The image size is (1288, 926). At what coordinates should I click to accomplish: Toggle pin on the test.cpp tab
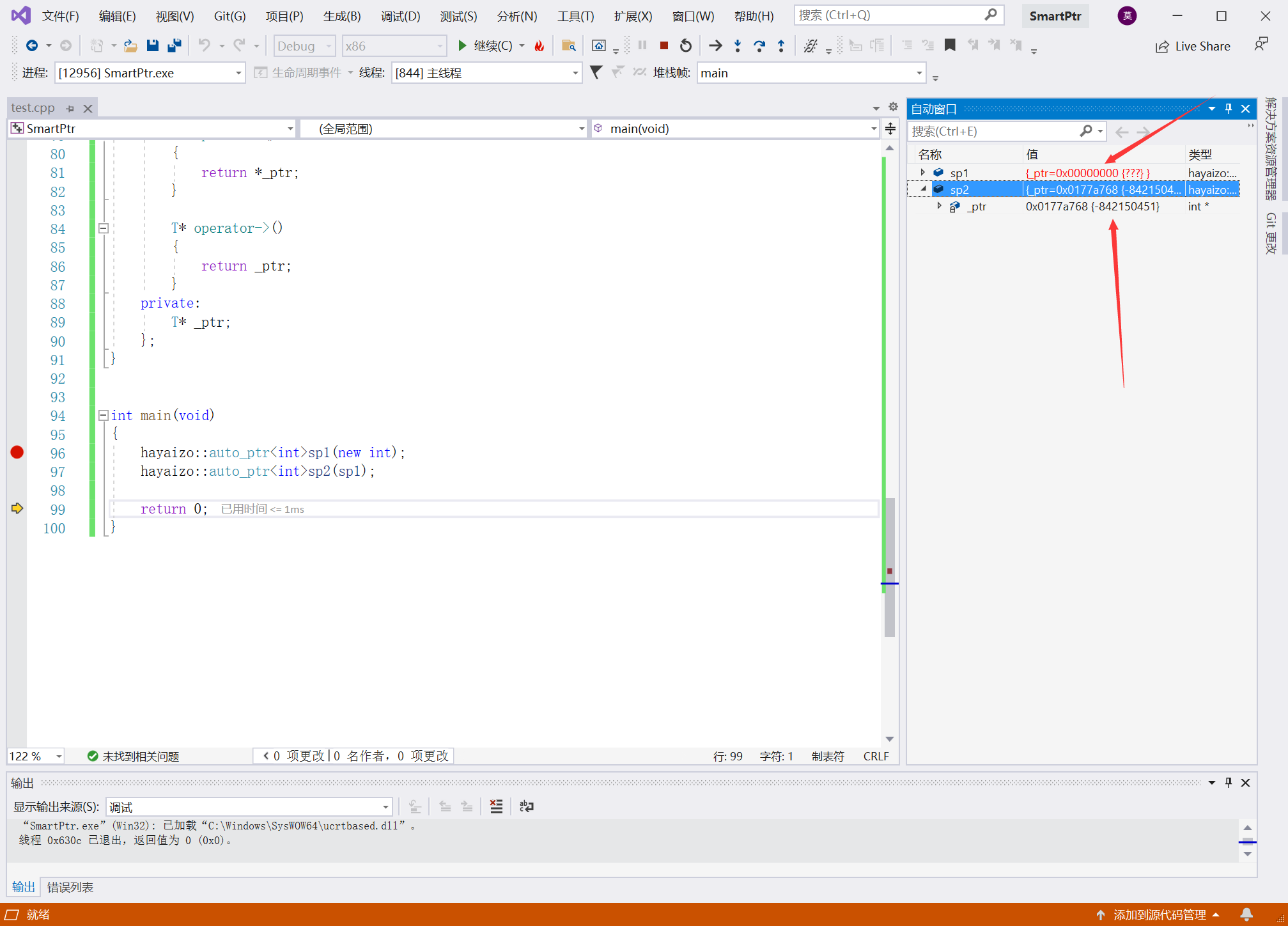pyautogui.click(x=70, y=109)
